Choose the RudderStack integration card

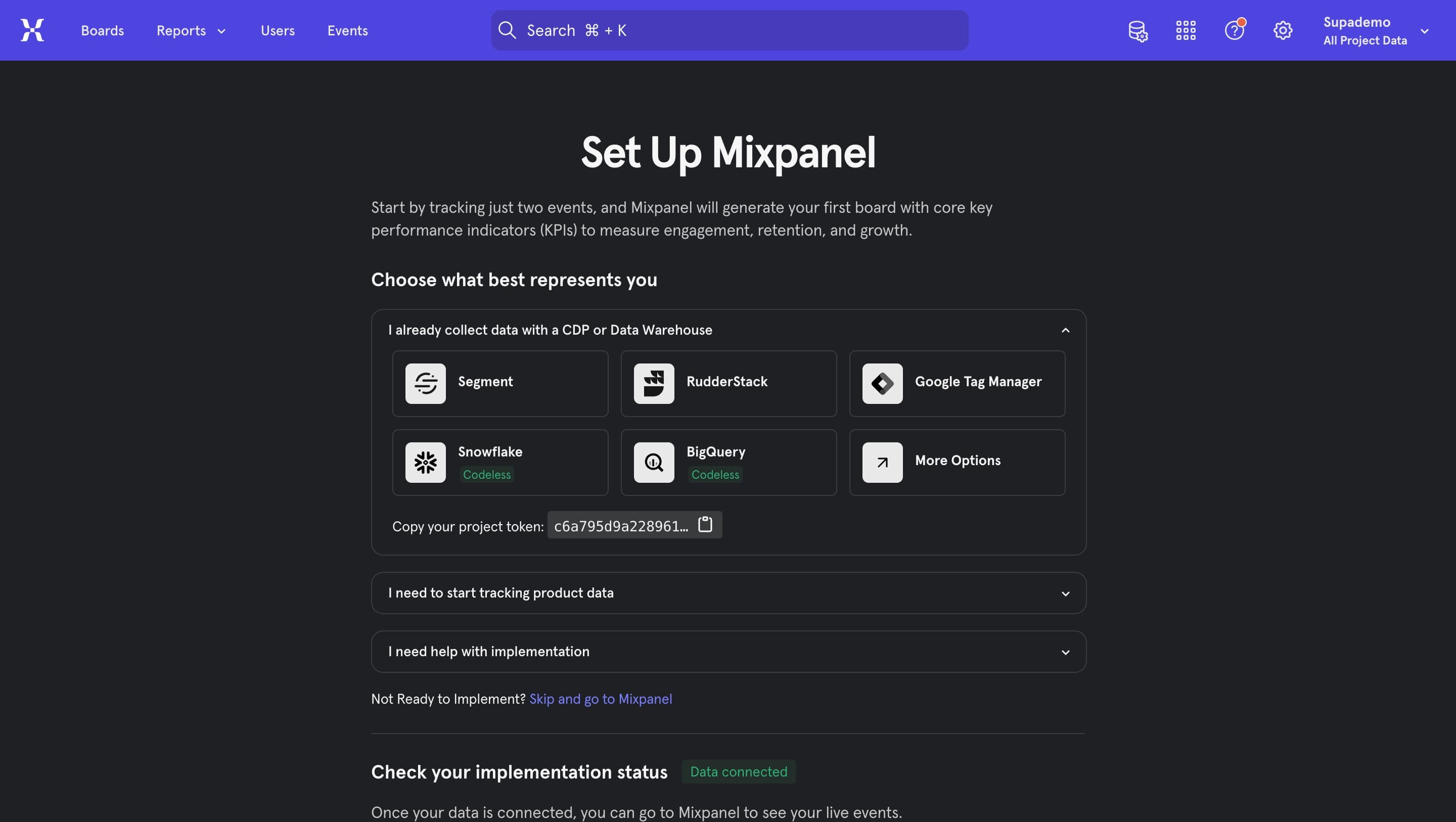pyautogui.click(x=729, y=383)
